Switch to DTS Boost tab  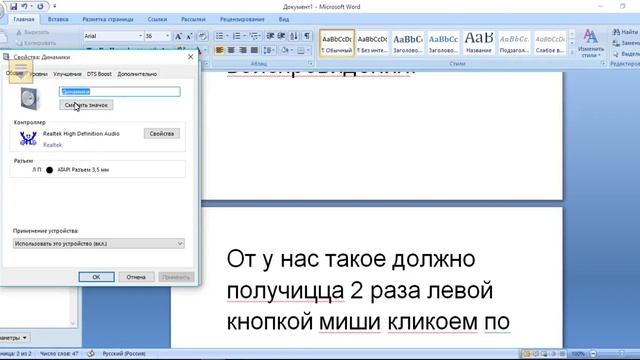[x=99, y=74]
